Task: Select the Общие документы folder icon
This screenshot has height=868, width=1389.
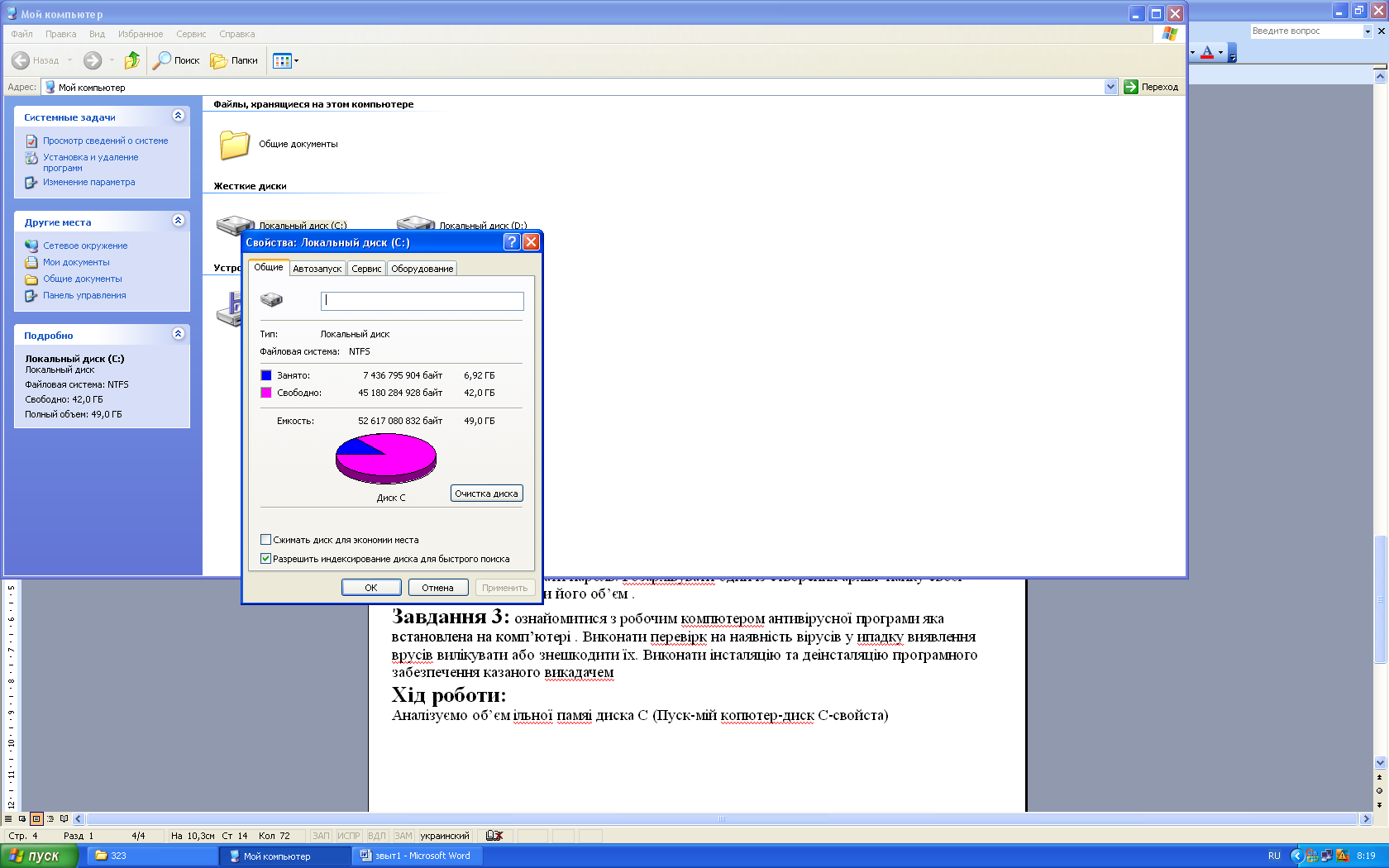Action: [235, 144]
